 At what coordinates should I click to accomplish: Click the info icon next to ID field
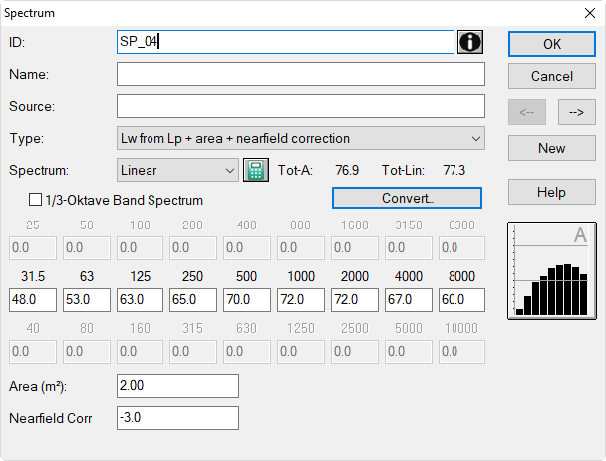click(x=470, y=42)
